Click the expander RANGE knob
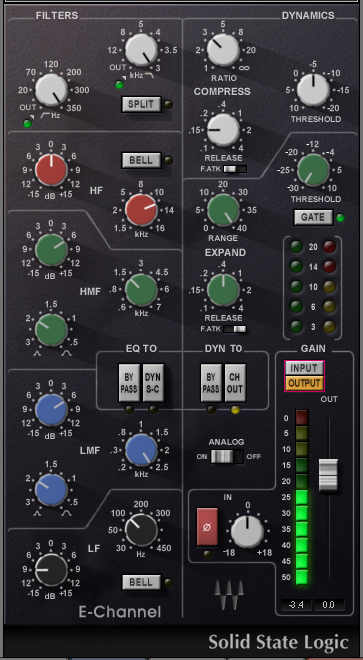The image size is (363, 660). click(223, 210)
